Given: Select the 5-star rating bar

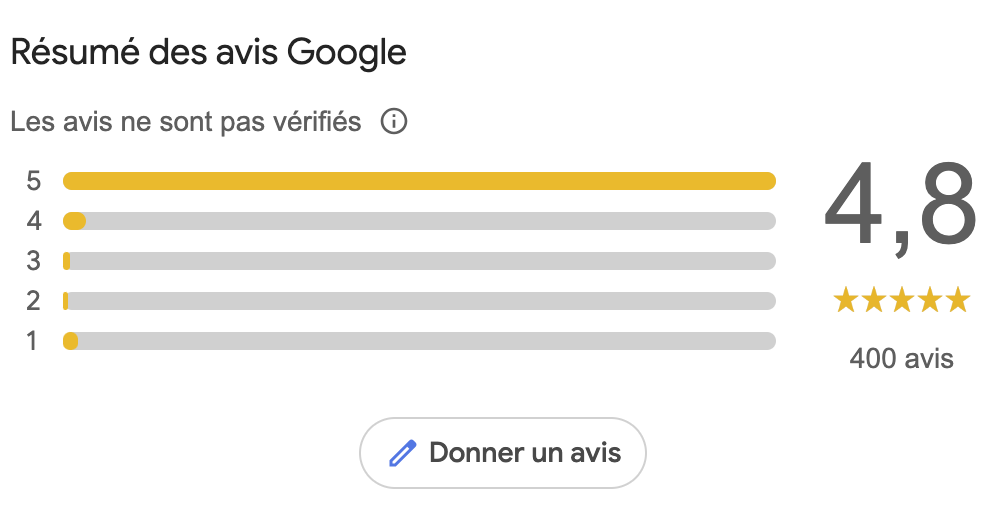Looking at the screenshot, I should [x=419, y=181].
